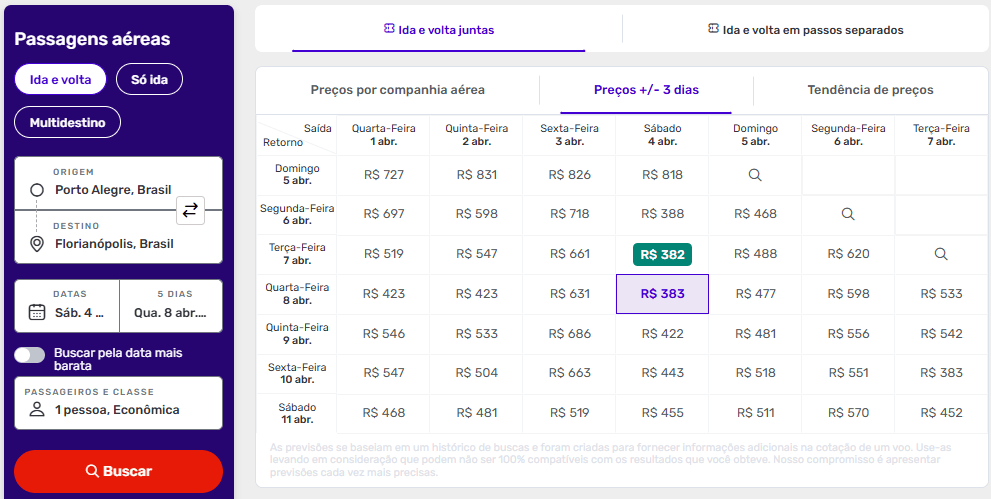Open the Tendência de preços tab
The height and width of the screenshot is (499, 991).
870,90
